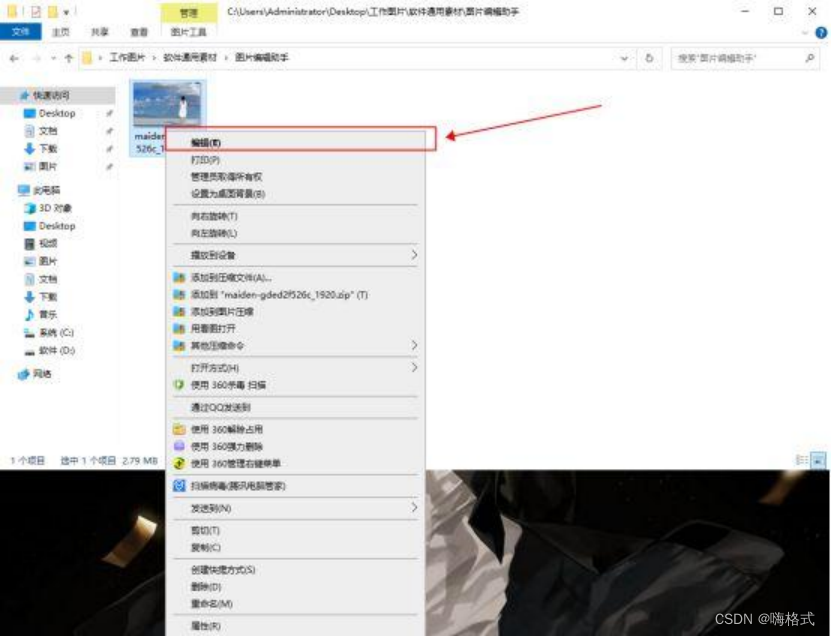Viewport: 831px width, 636px height.
Task: Click the 360强力删除 purple icon
Action: [179, 446]
